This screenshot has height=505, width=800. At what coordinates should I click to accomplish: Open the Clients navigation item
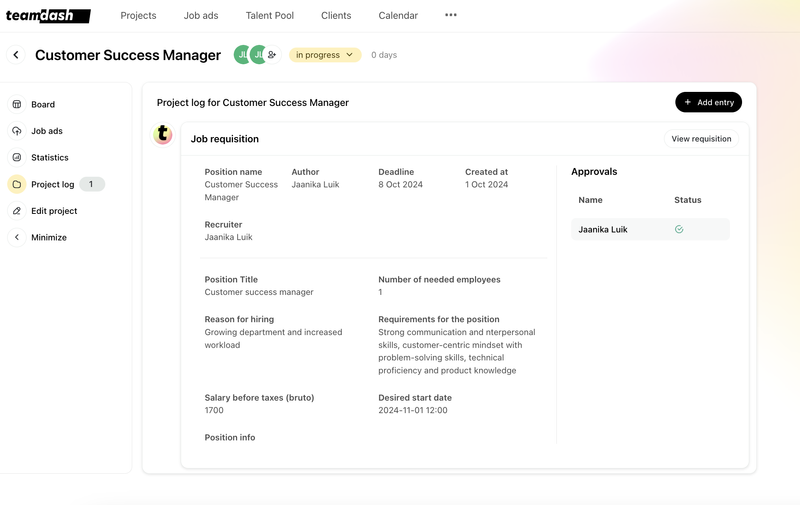(x=336, y=15)
